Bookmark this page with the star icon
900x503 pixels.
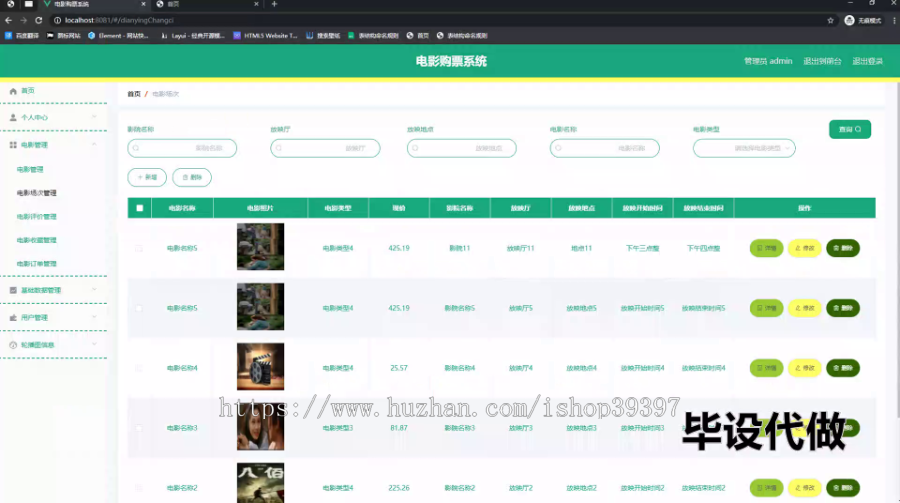pyautogui.click(x=830, y=20)
